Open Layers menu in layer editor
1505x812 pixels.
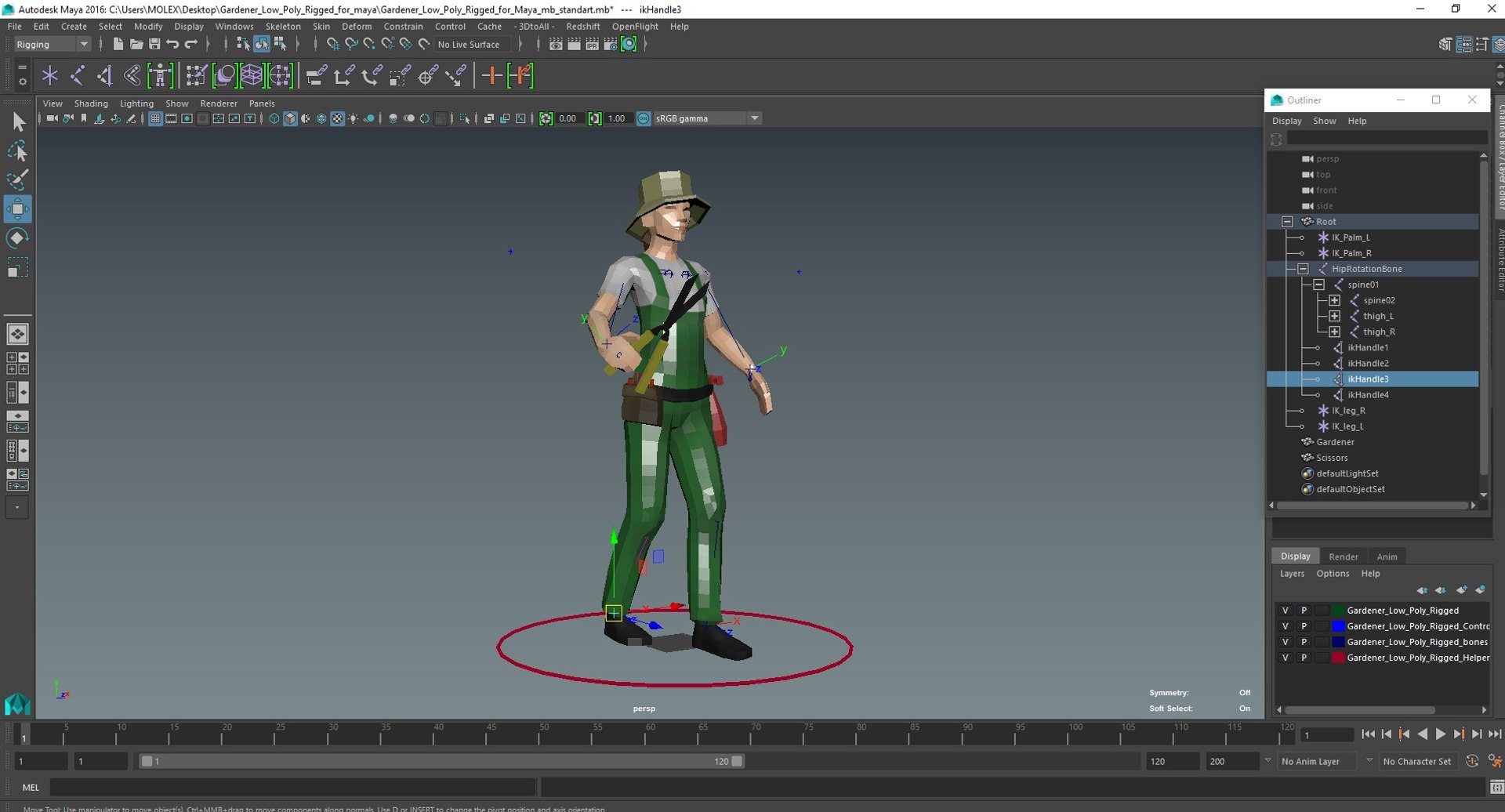[x=1292, y=574]
